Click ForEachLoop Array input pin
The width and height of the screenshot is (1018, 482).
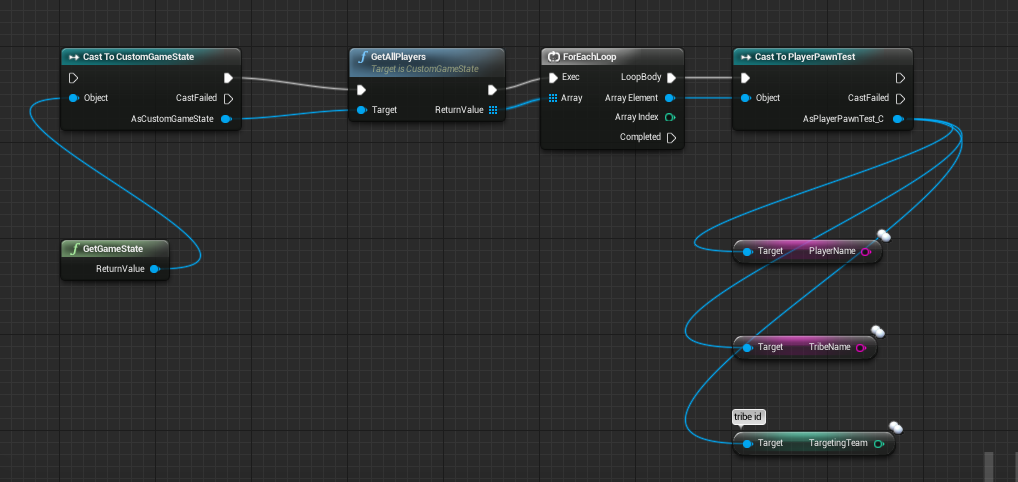[x=553, y=98]
